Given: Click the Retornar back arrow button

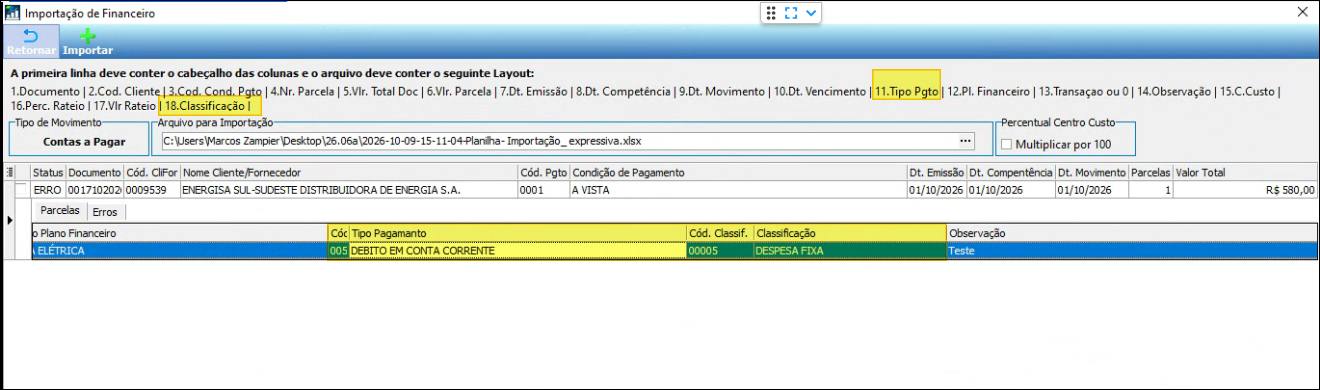Looking at the screenshot, I should (30, 42).
